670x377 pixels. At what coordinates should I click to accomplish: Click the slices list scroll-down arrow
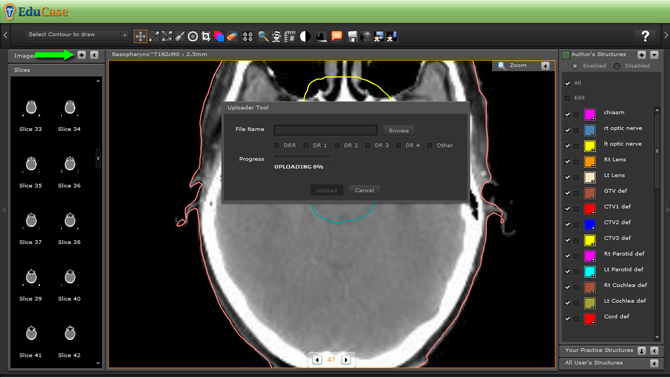click(98, 363)
